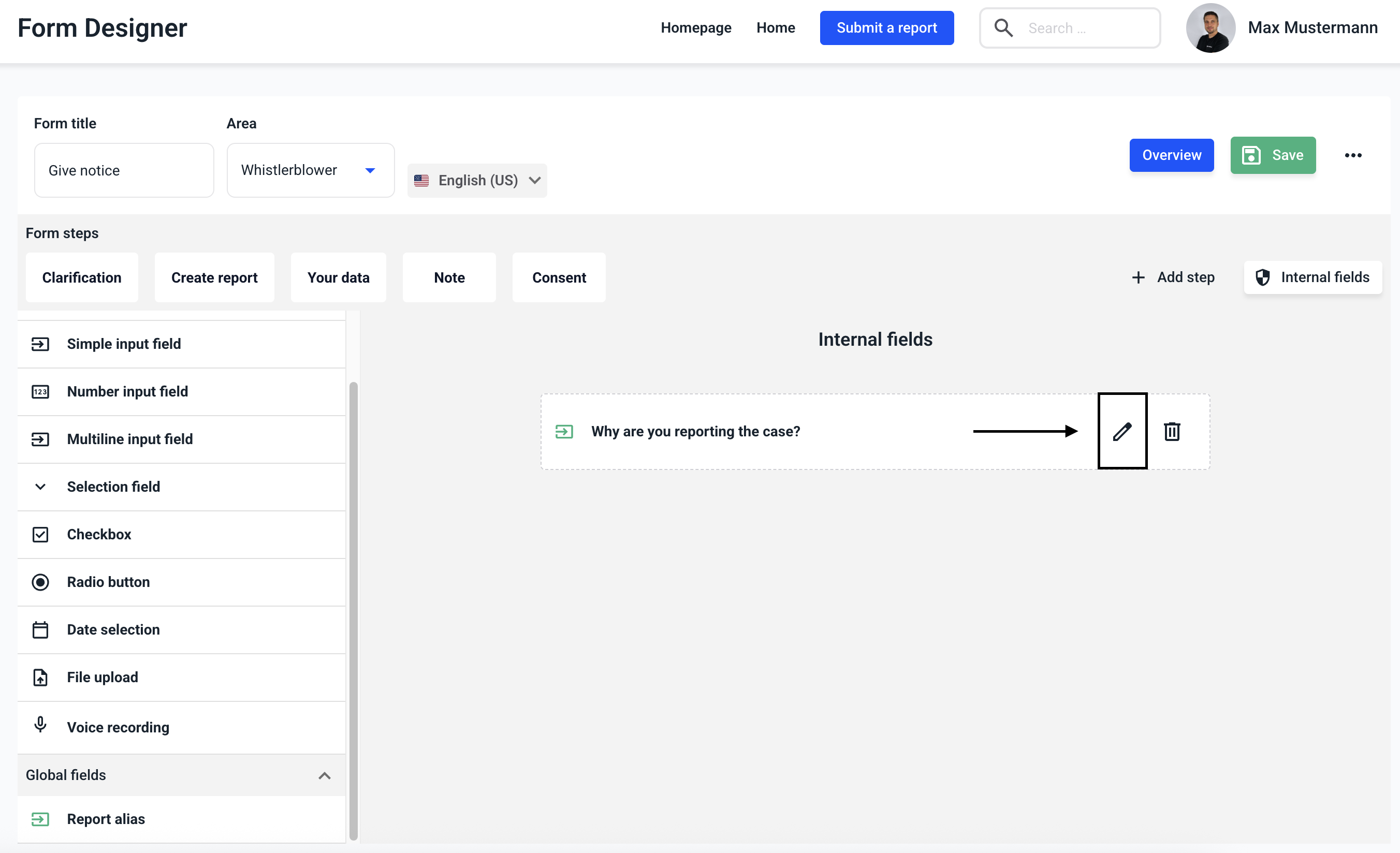This screenshot has height=853, width=1400.
Task: Click the trash delete icon
Action: coord(1172,431)
